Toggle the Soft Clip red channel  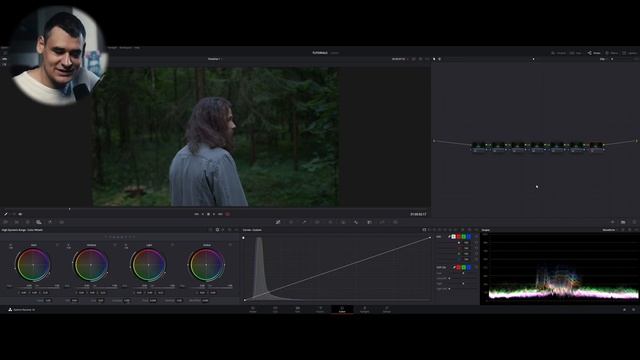[x=458, y=267]
